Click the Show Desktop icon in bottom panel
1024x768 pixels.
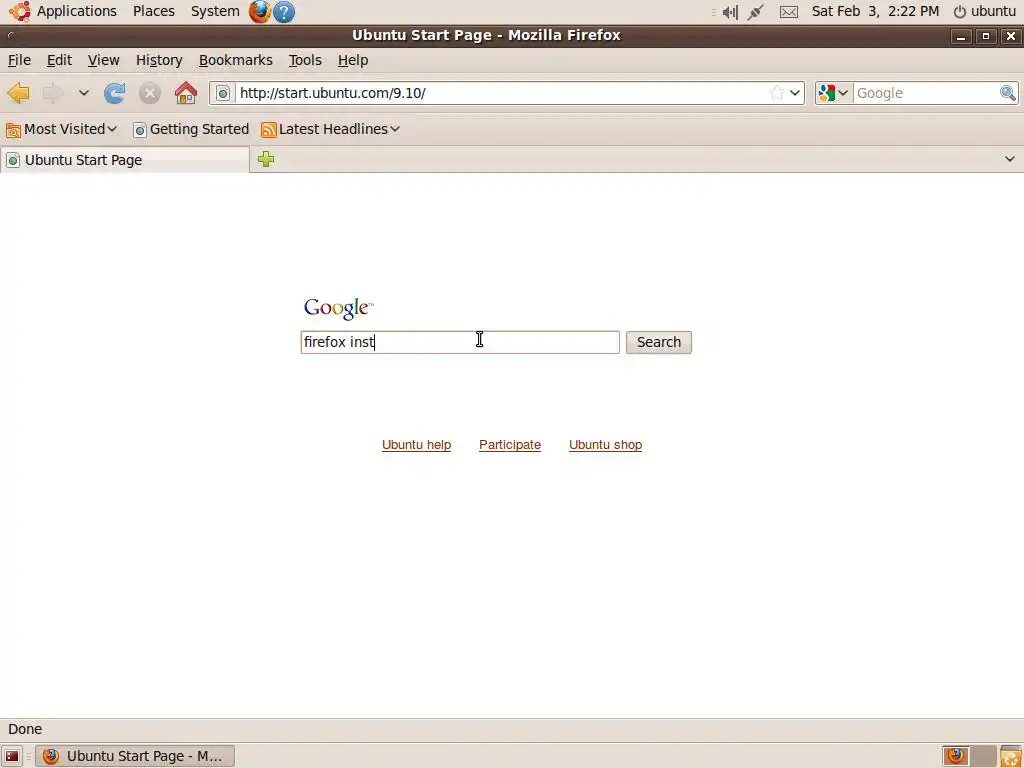tap(12, 756)
